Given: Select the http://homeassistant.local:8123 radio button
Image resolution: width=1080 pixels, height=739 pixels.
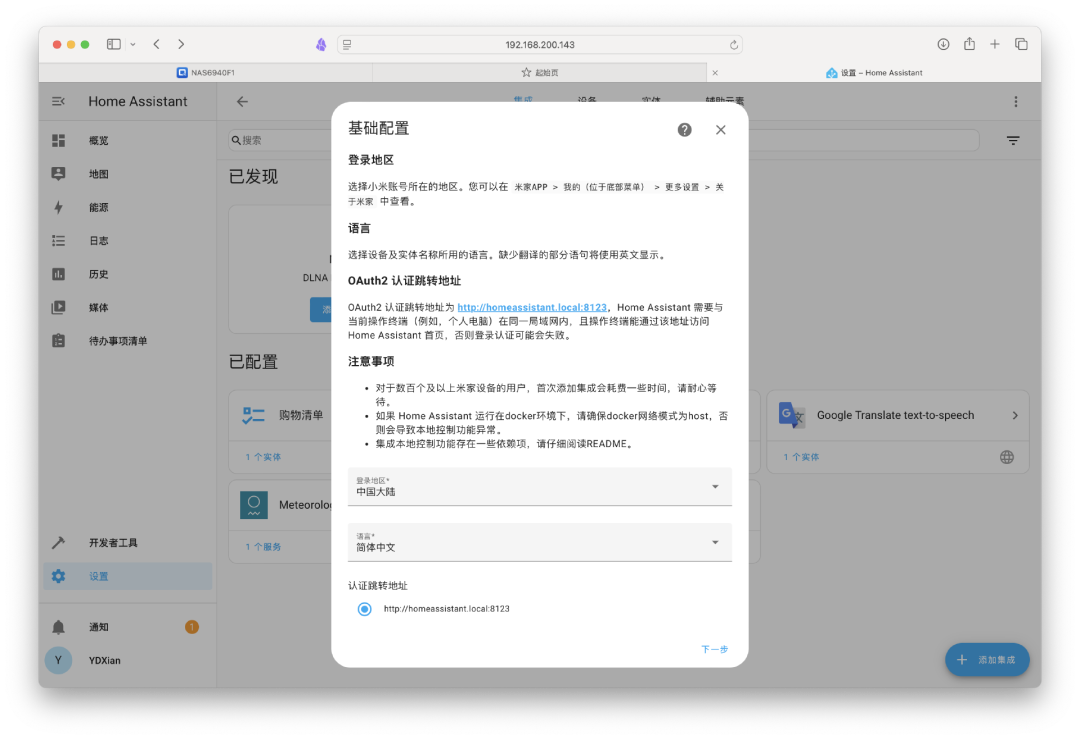Looking at the screenshot, I should pos(365,609).
